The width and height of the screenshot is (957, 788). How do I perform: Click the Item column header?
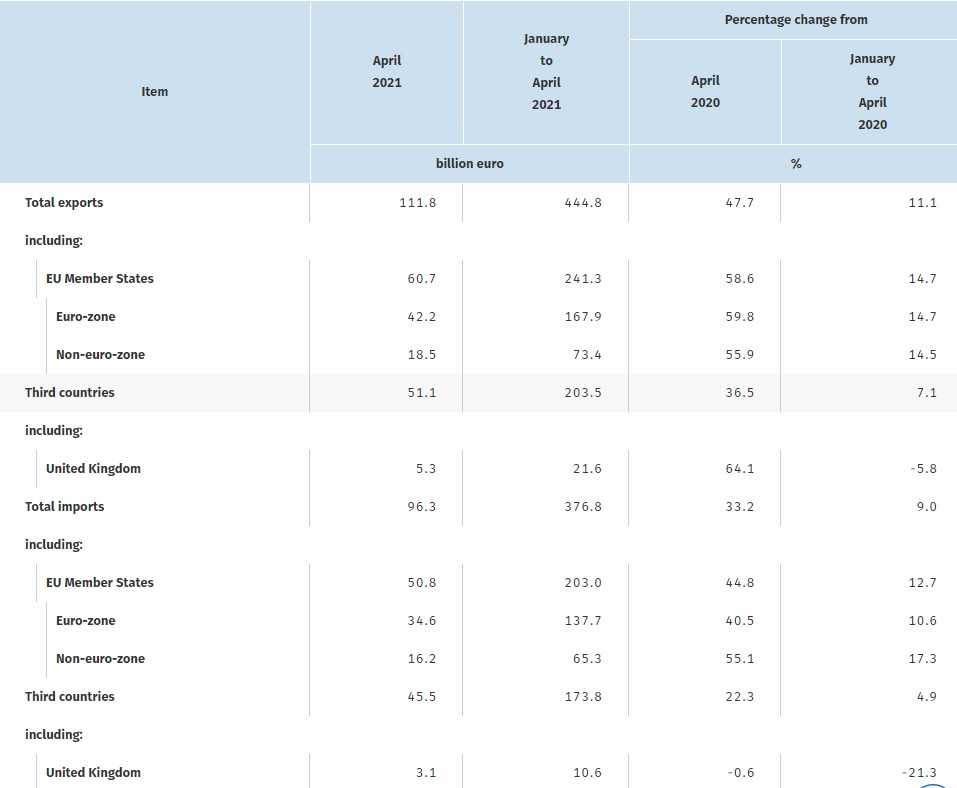[x=155, y=91]
